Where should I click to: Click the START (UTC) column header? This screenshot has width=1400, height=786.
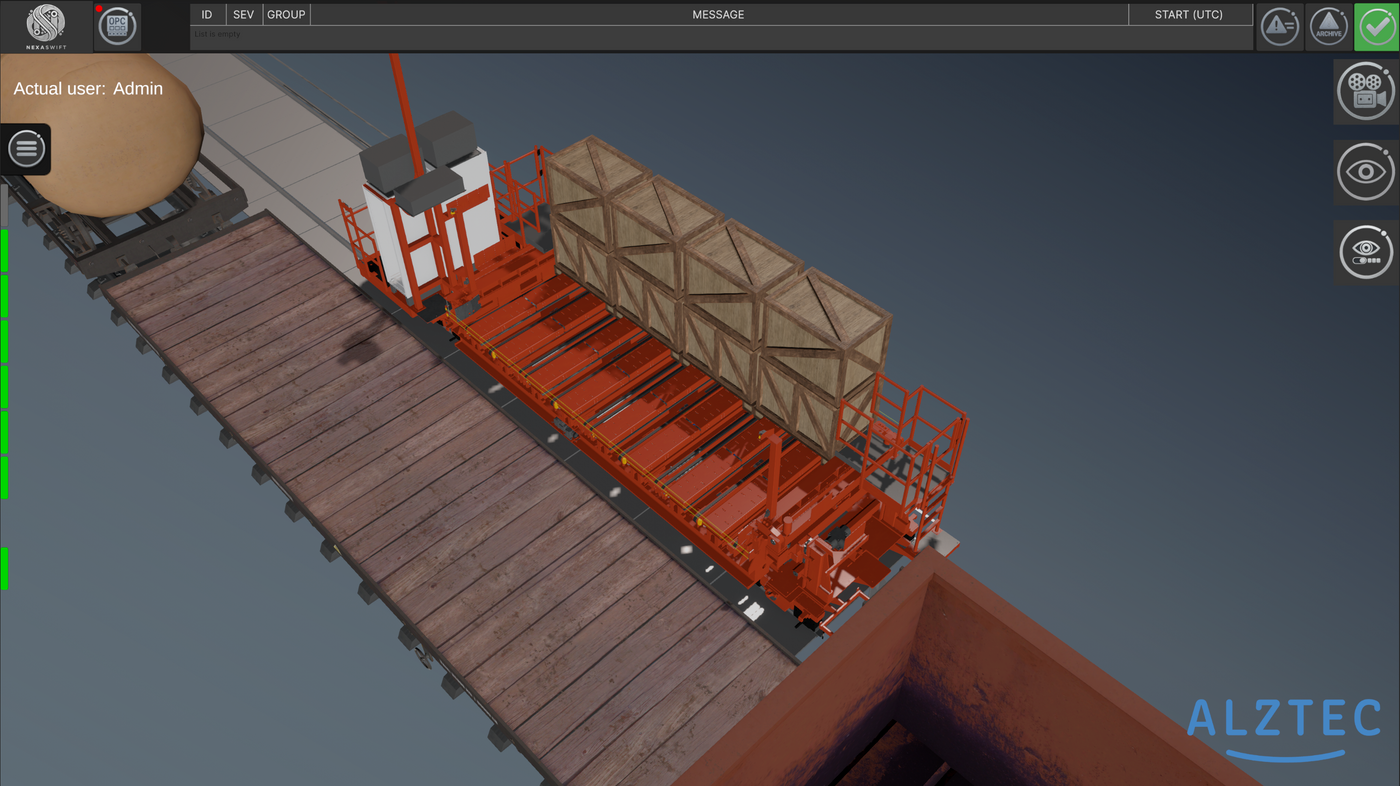tap(1189, 15)
